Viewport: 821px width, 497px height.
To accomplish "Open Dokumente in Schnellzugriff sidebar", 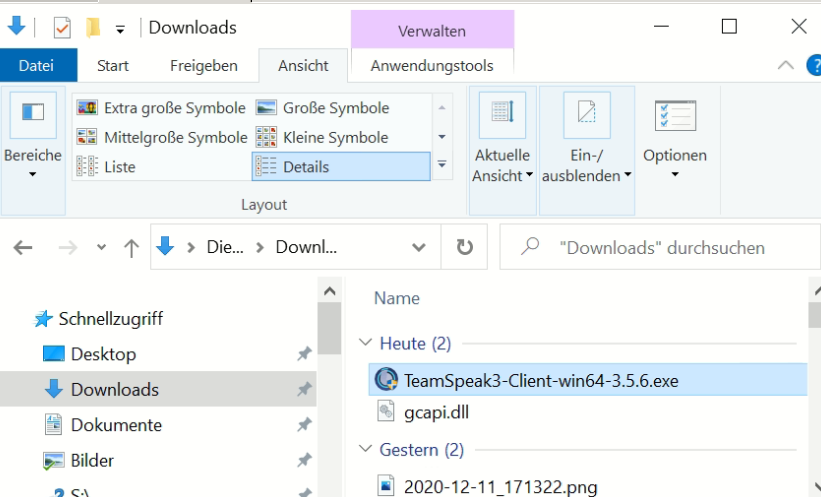I will tap(115, 425).
